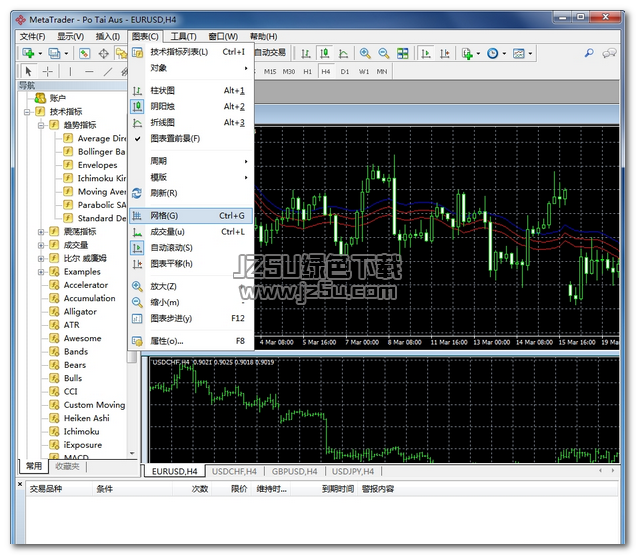Switch to USDCHF,H4 chart tab

234,471
